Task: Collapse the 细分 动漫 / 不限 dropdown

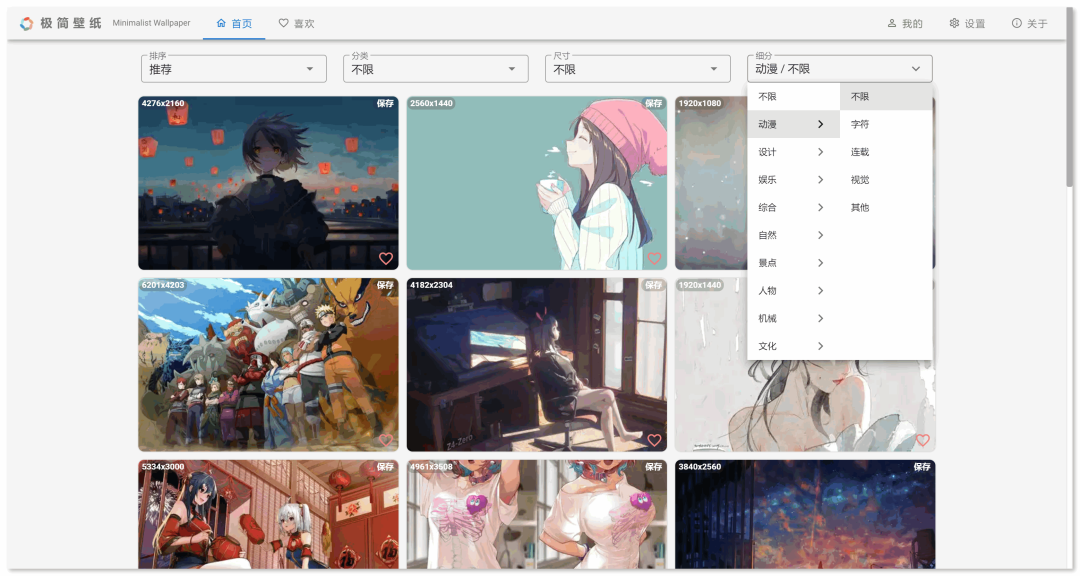Action: click(840, 69)
